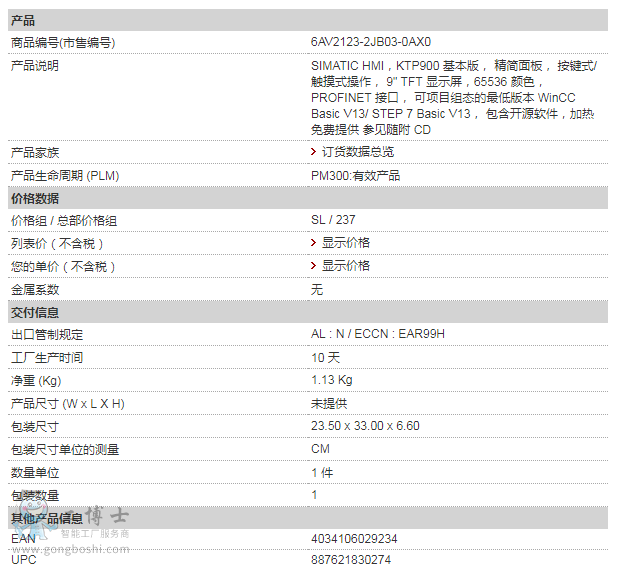Image resolution: width=618 pixels, height=569 pixels.
Task: Click the label 包装尺寸单位的测量
Action: tap(65, 449)
